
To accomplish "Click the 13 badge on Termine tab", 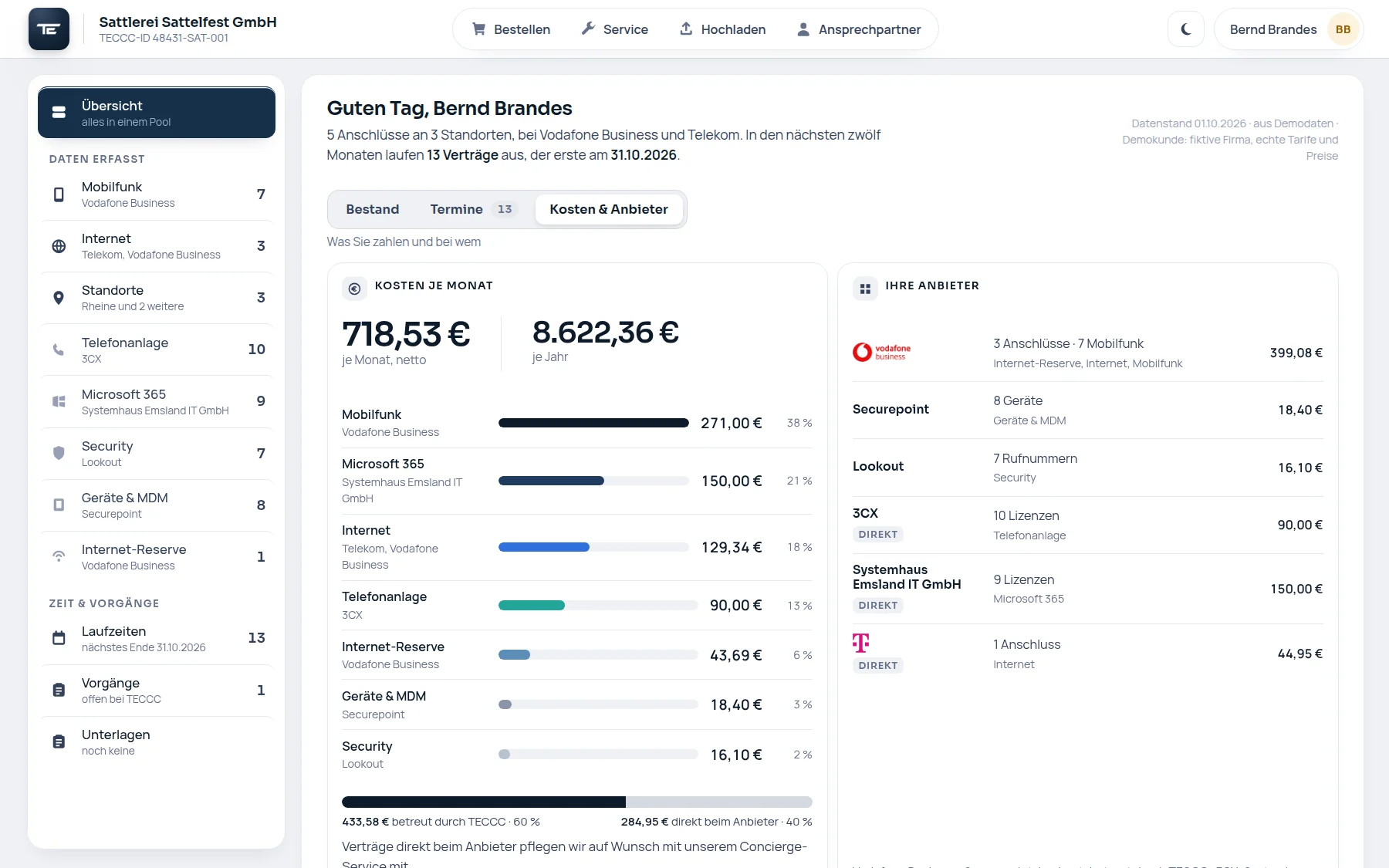I will pos(505,209).
